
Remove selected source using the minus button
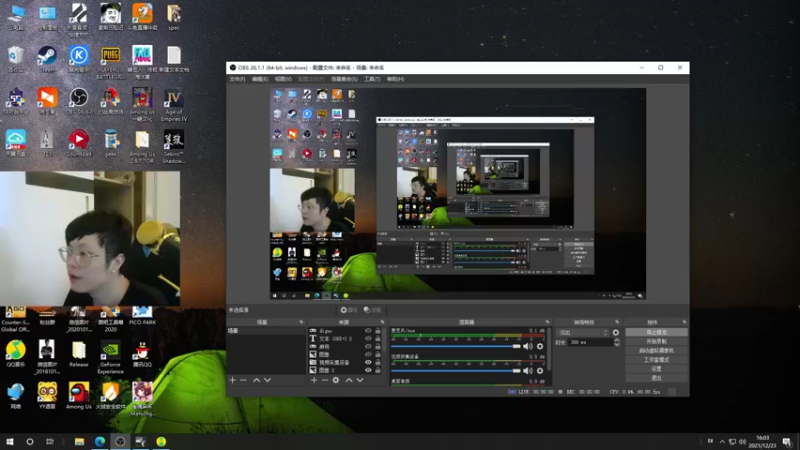pyautogui.click(x=325, y=380)
